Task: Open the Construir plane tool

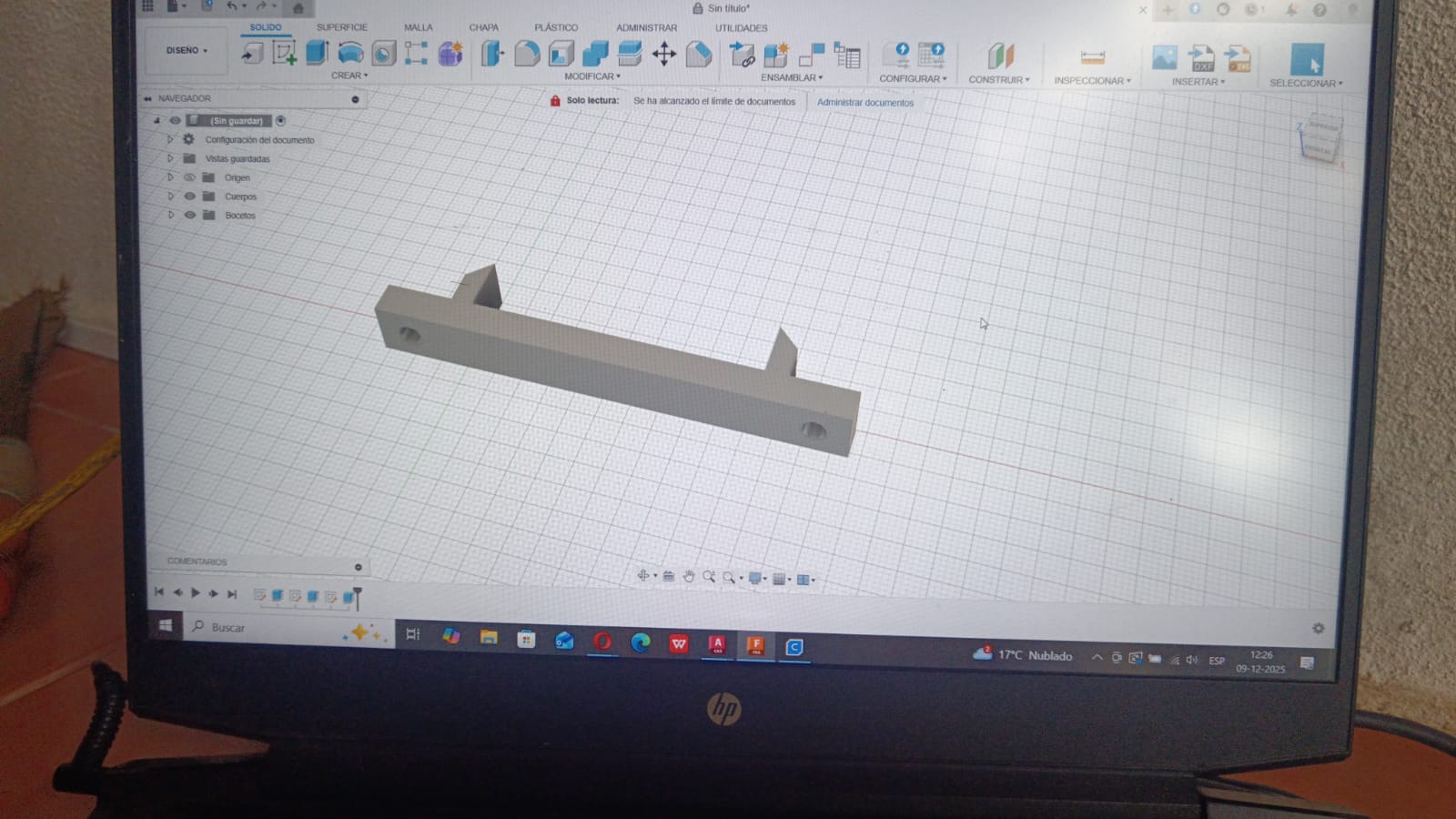Action: (1000, 56)
